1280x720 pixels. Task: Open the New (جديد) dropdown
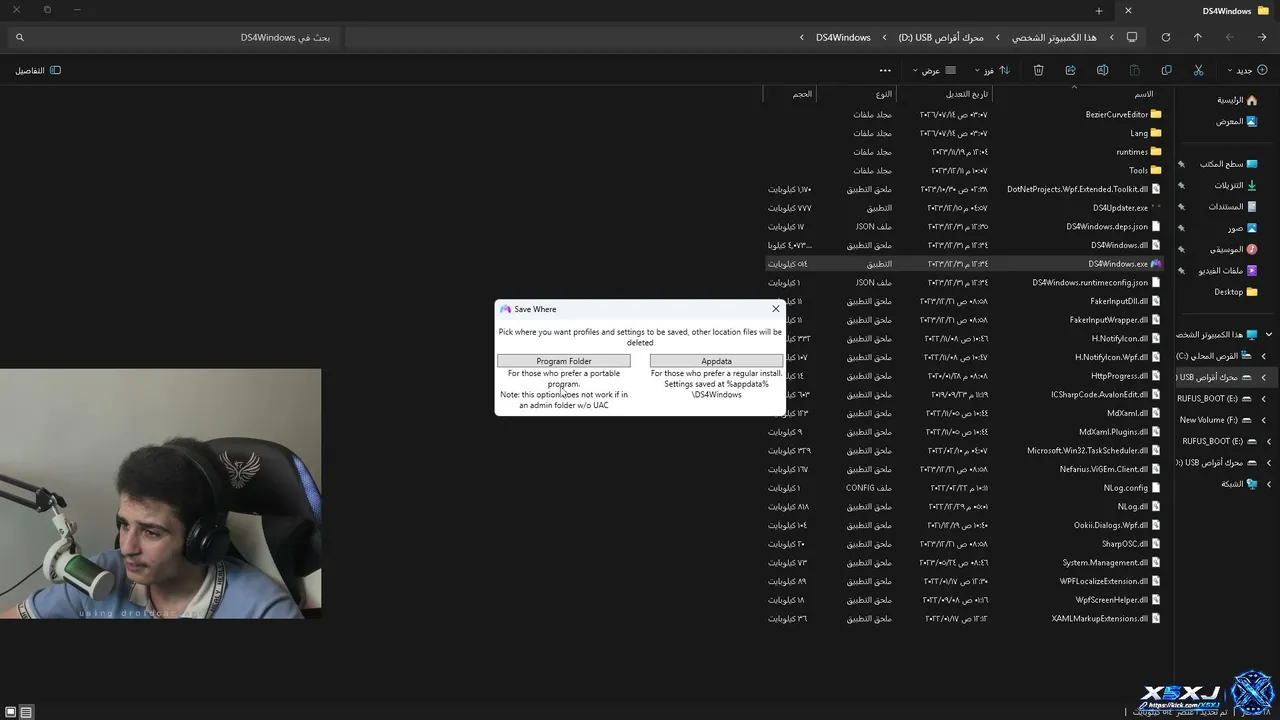1246,70
